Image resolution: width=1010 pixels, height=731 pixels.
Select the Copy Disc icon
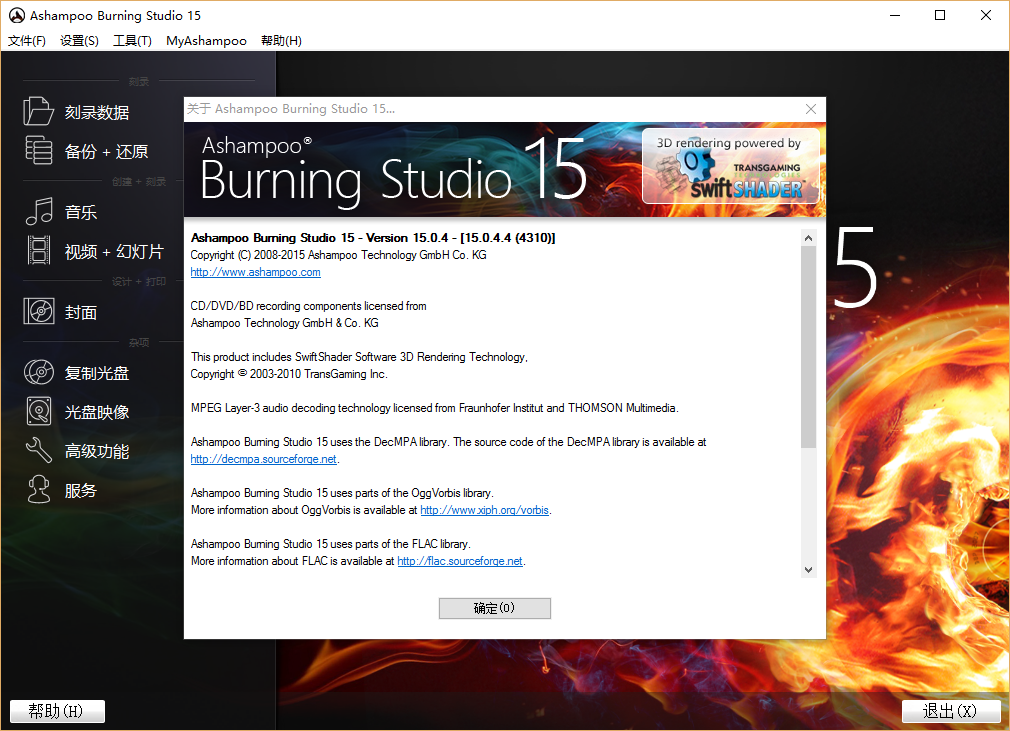[38, 373]
